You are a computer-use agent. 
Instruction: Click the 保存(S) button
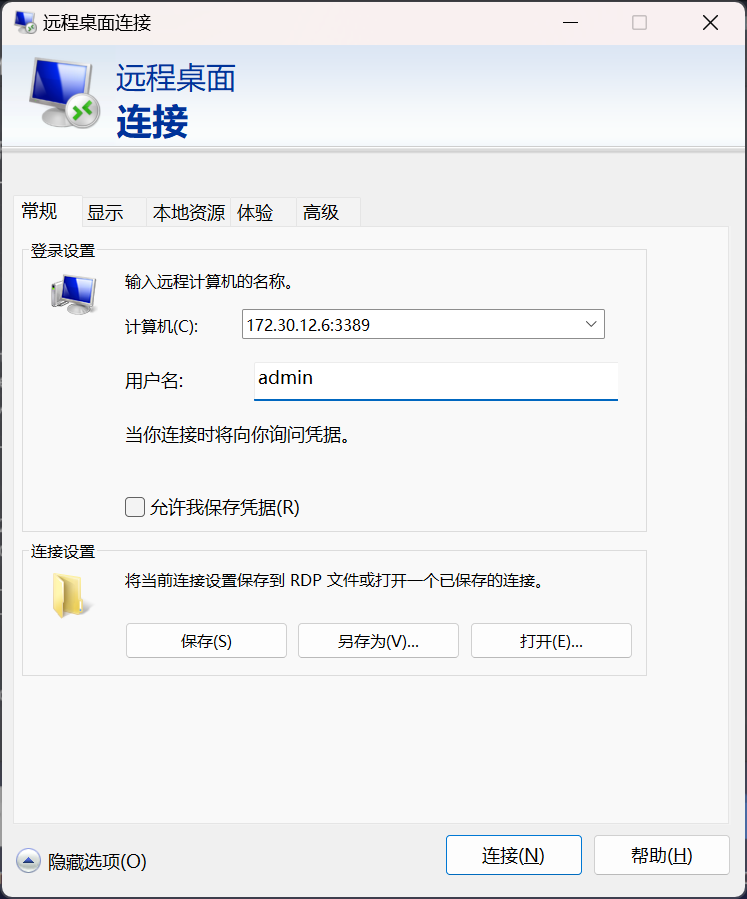(206, 640)
